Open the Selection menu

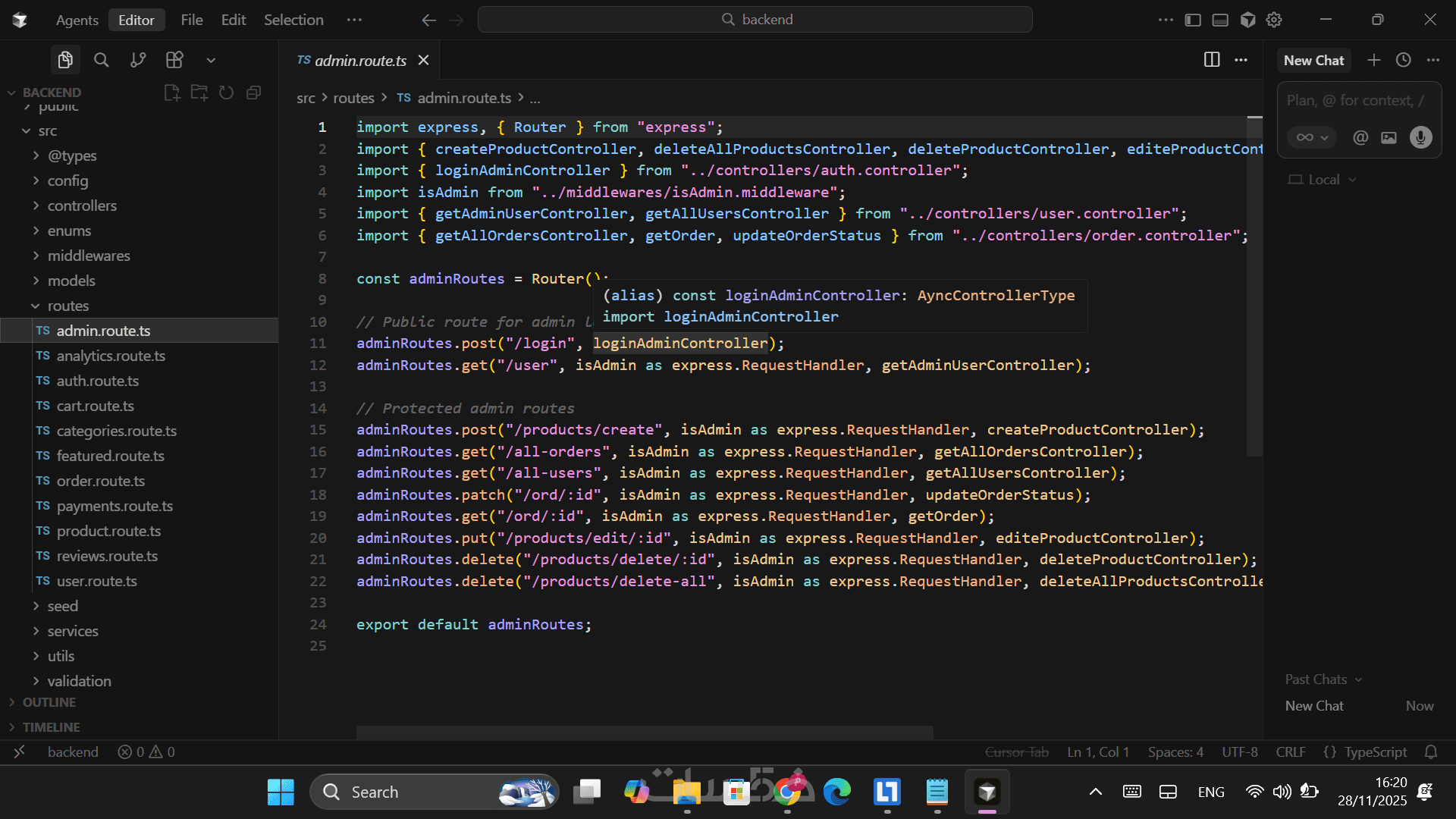(x=293, y=20)
